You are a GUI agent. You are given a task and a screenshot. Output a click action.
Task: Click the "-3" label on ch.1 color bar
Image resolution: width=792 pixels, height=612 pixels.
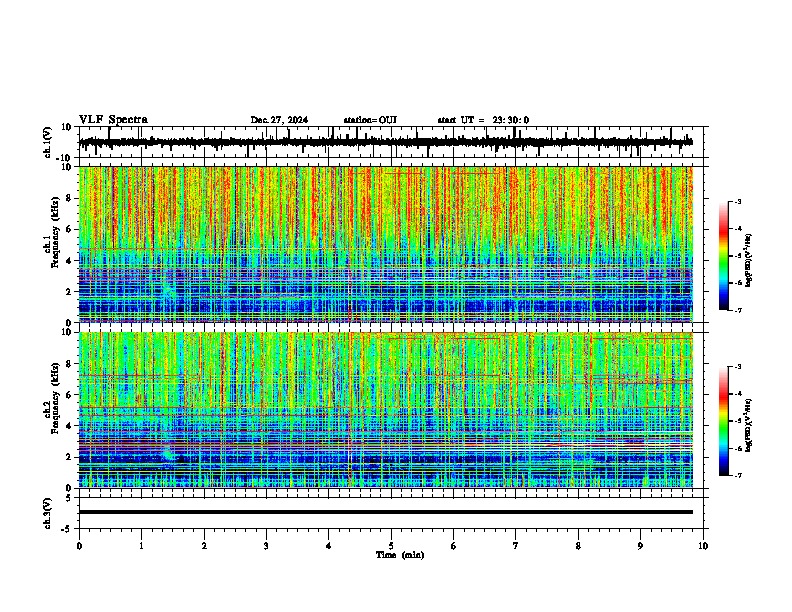(x=738, y=202)
